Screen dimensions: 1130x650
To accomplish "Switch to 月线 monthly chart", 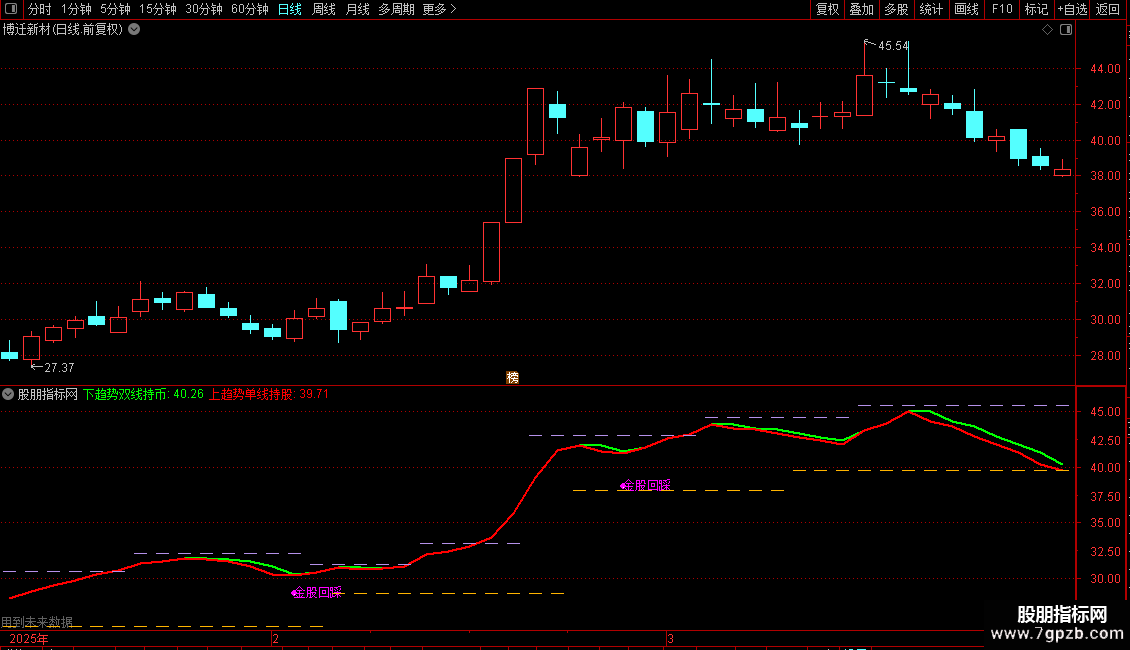I will [357, 9].
